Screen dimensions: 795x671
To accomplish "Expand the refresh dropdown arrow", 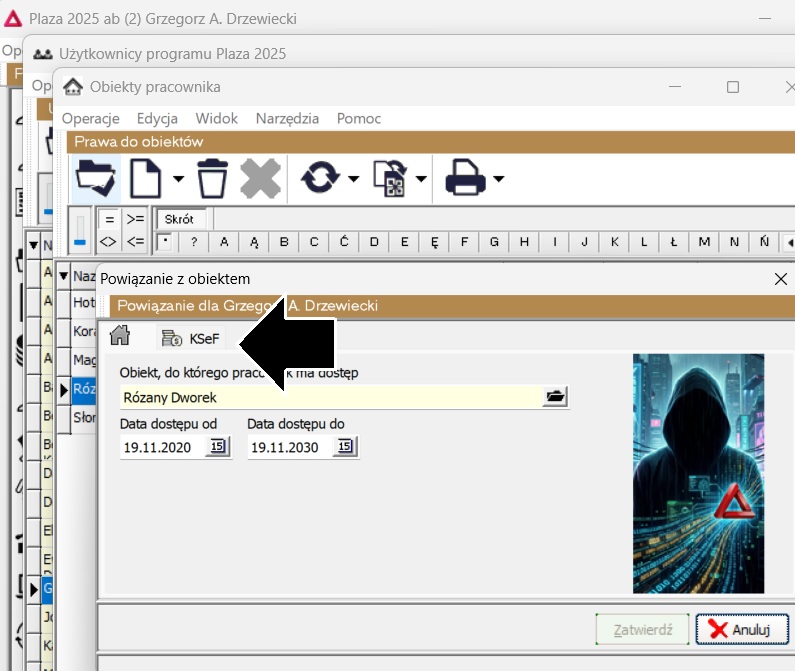I will (x=353, y=179).
